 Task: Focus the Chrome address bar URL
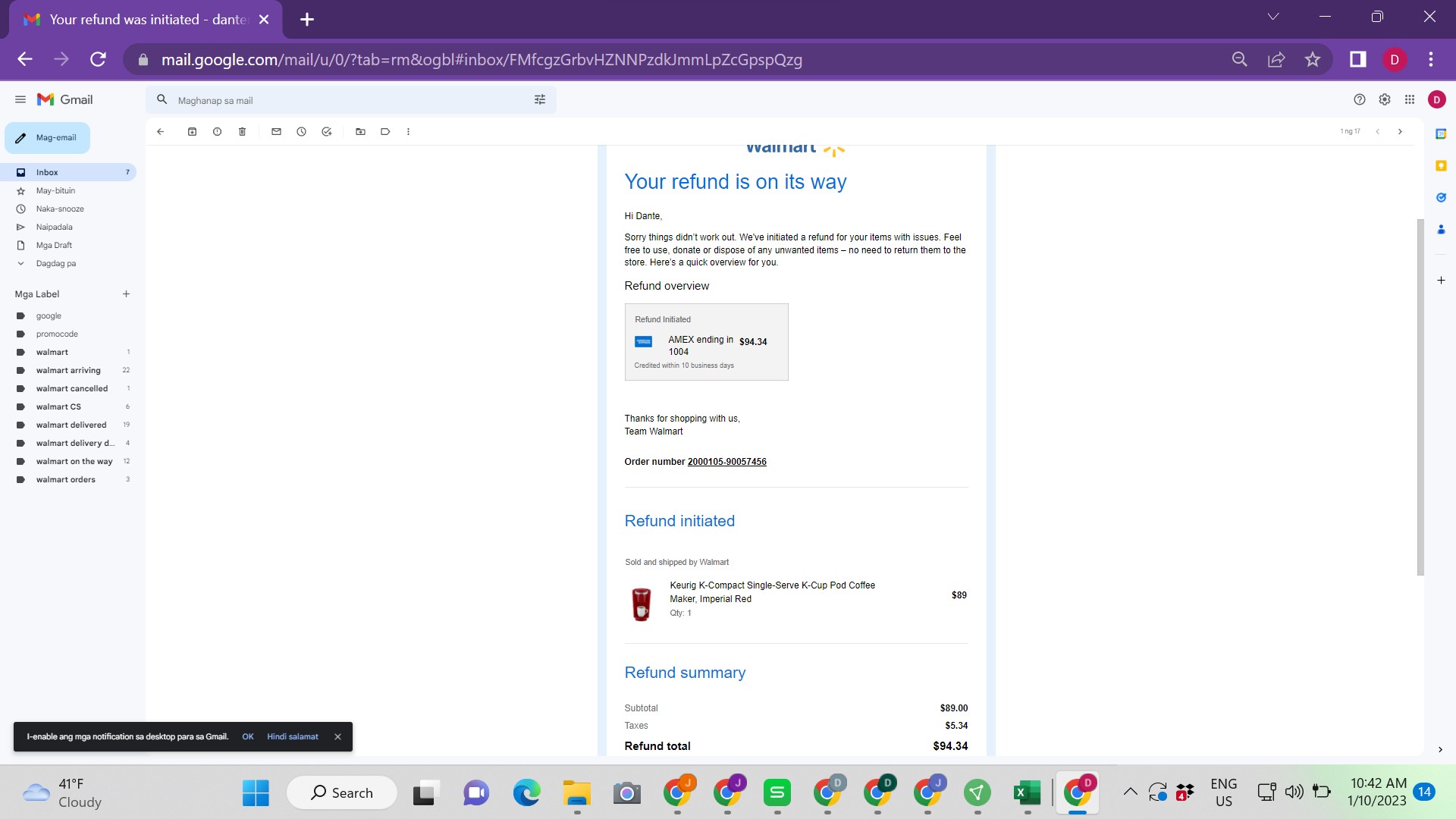[482, 60]
